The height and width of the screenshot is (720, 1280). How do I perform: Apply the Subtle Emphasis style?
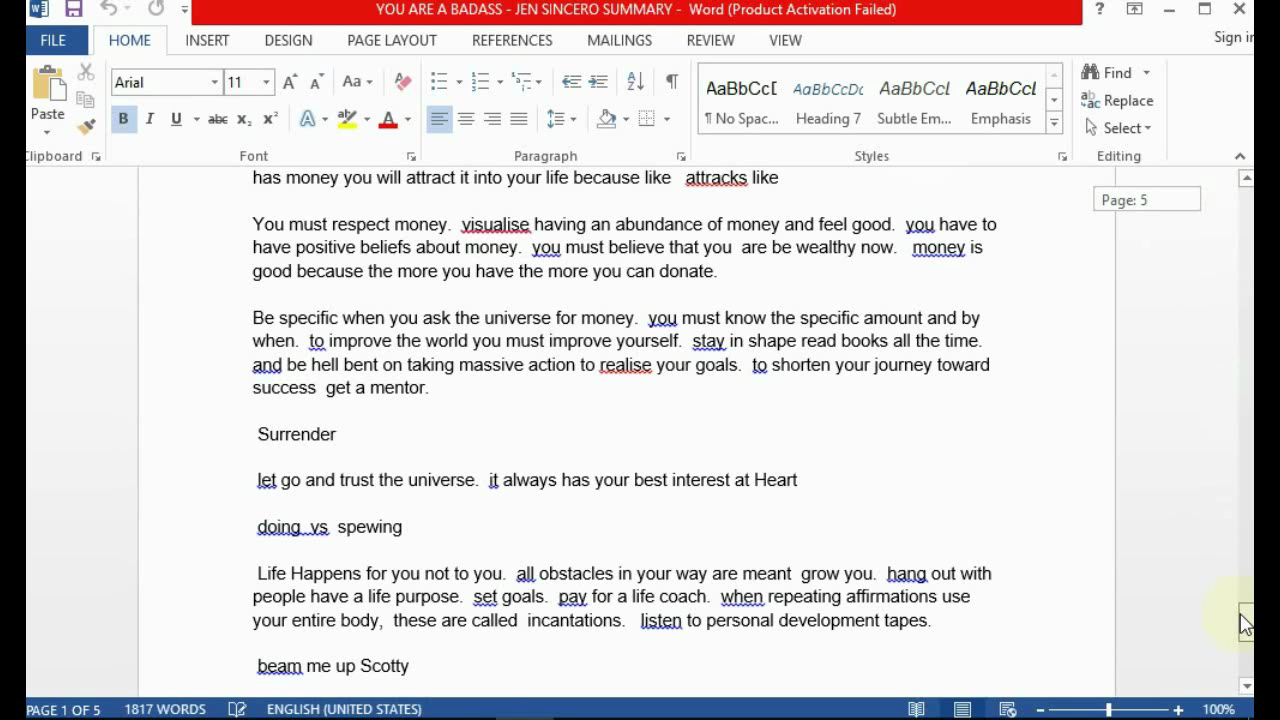(x=914, y=102)
